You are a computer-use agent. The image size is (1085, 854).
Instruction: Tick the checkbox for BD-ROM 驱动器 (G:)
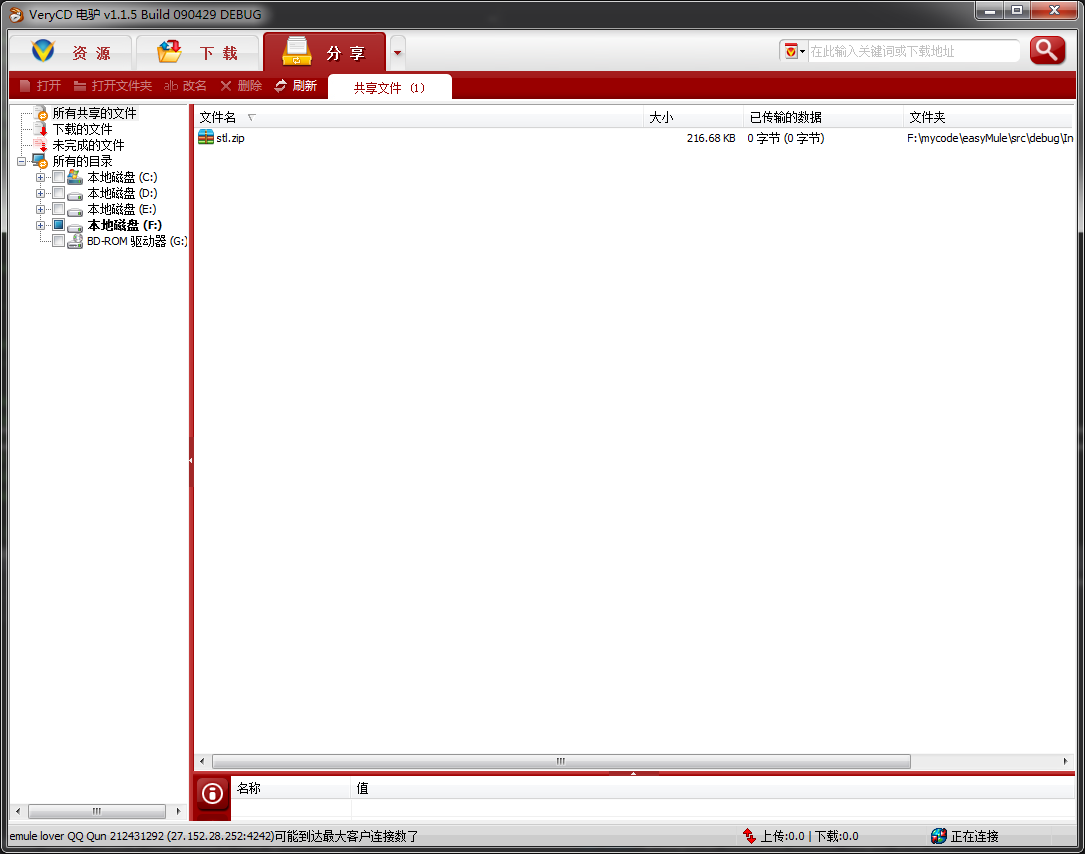tap(59, 241)
